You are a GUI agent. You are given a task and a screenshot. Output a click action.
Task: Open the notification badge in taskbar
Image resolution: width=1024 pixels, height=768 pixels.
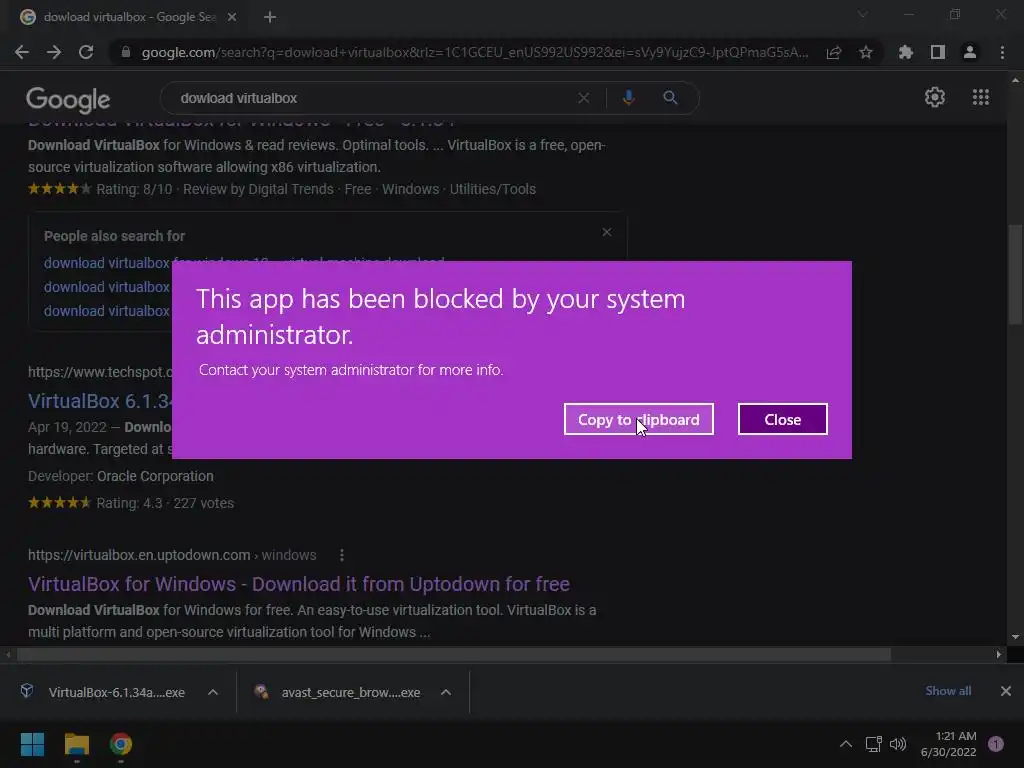tap(996, 744)
